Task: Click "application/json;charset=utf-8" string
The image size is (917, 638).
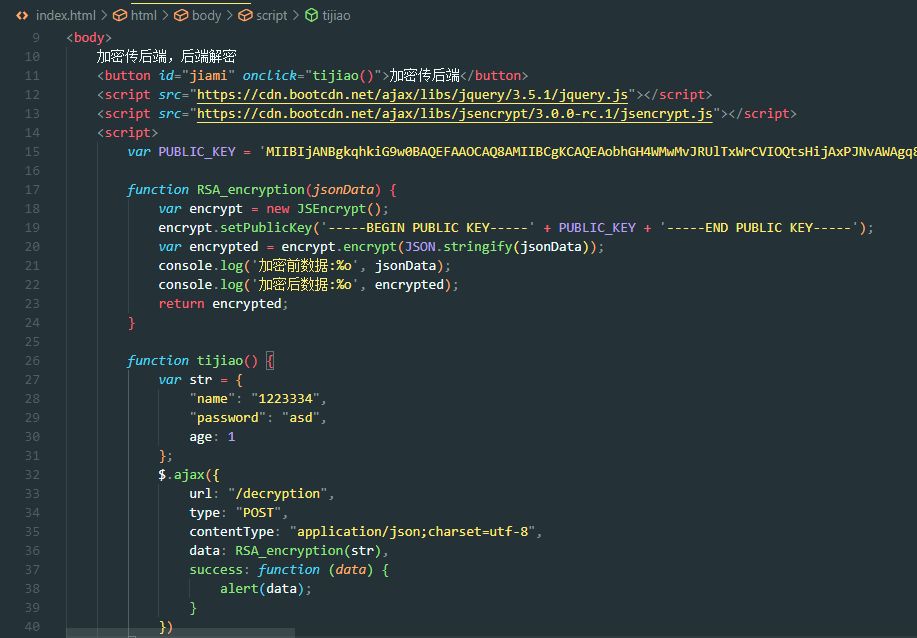Action: click(x=412, y=532)
